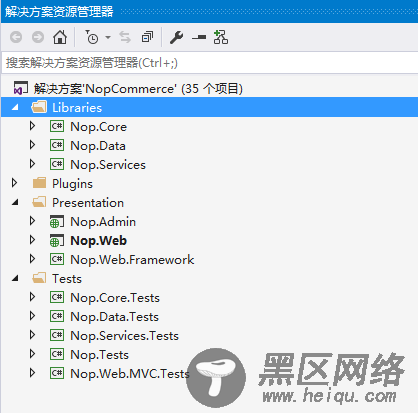
Task: Click the Tests folder icon
Action: 39,278
